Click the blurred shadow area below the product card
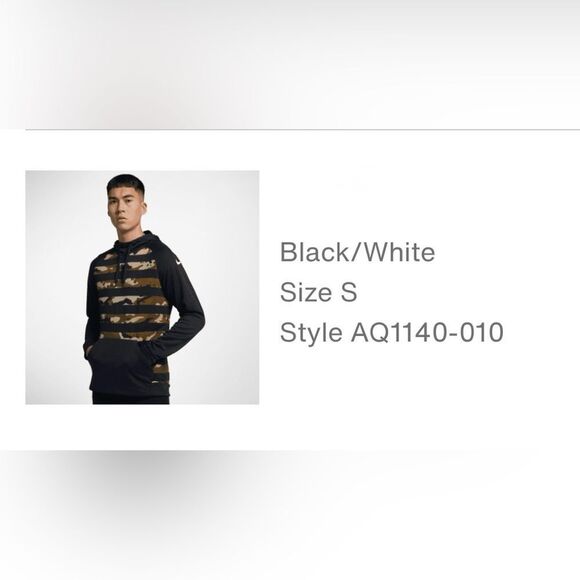 (290, 515)
